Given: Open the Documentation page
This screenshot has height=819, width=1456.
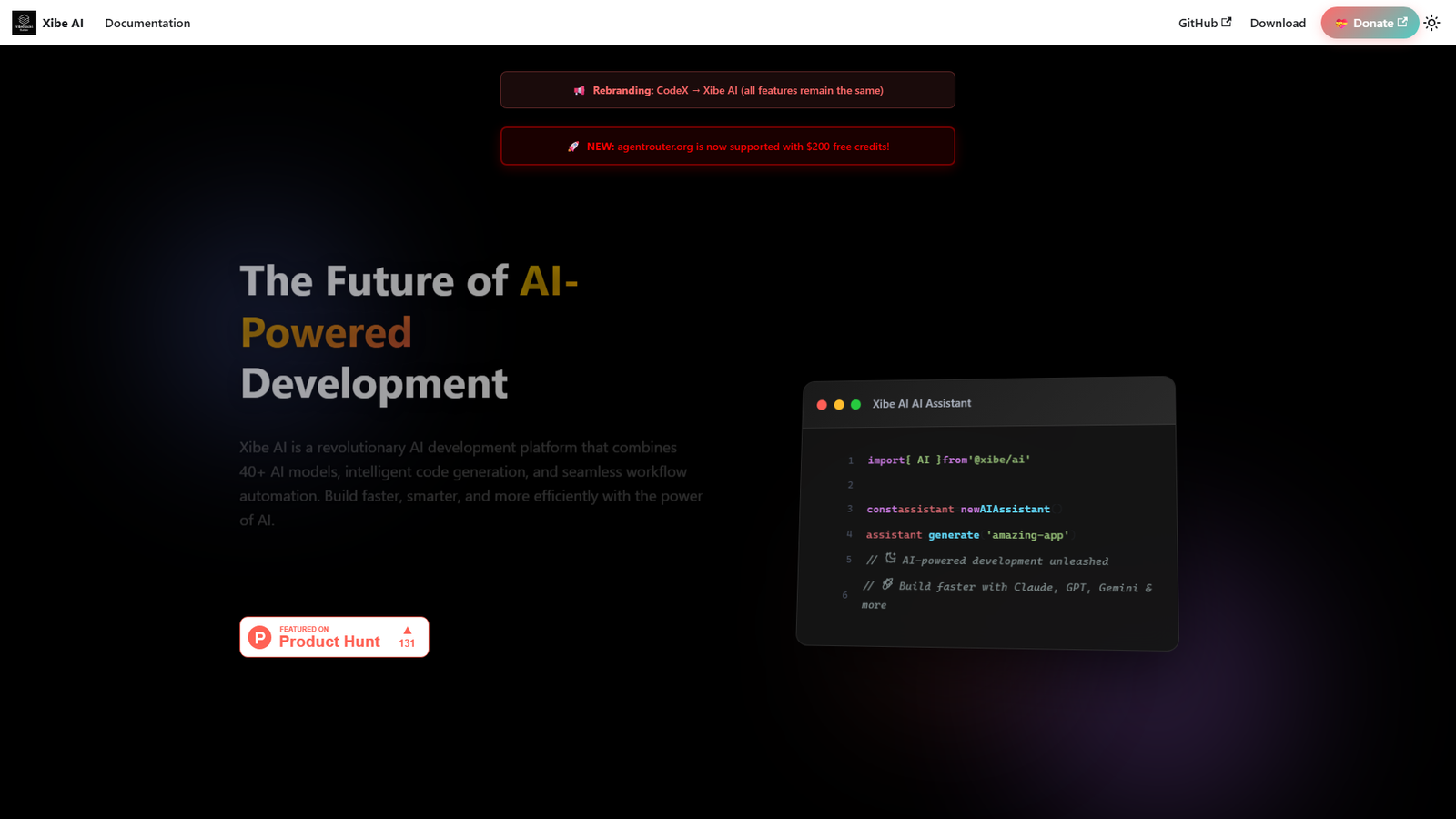Looking at the screenshot, I should click(x=147, y=23).
